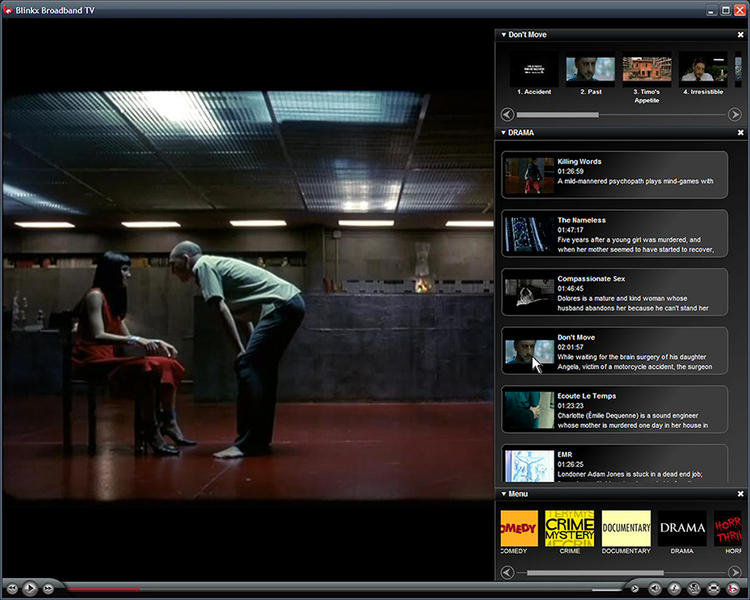Viewport: 750px width, 600px height.
Task: Select the HORROR THRILLER genre tile
Action: 728,528
